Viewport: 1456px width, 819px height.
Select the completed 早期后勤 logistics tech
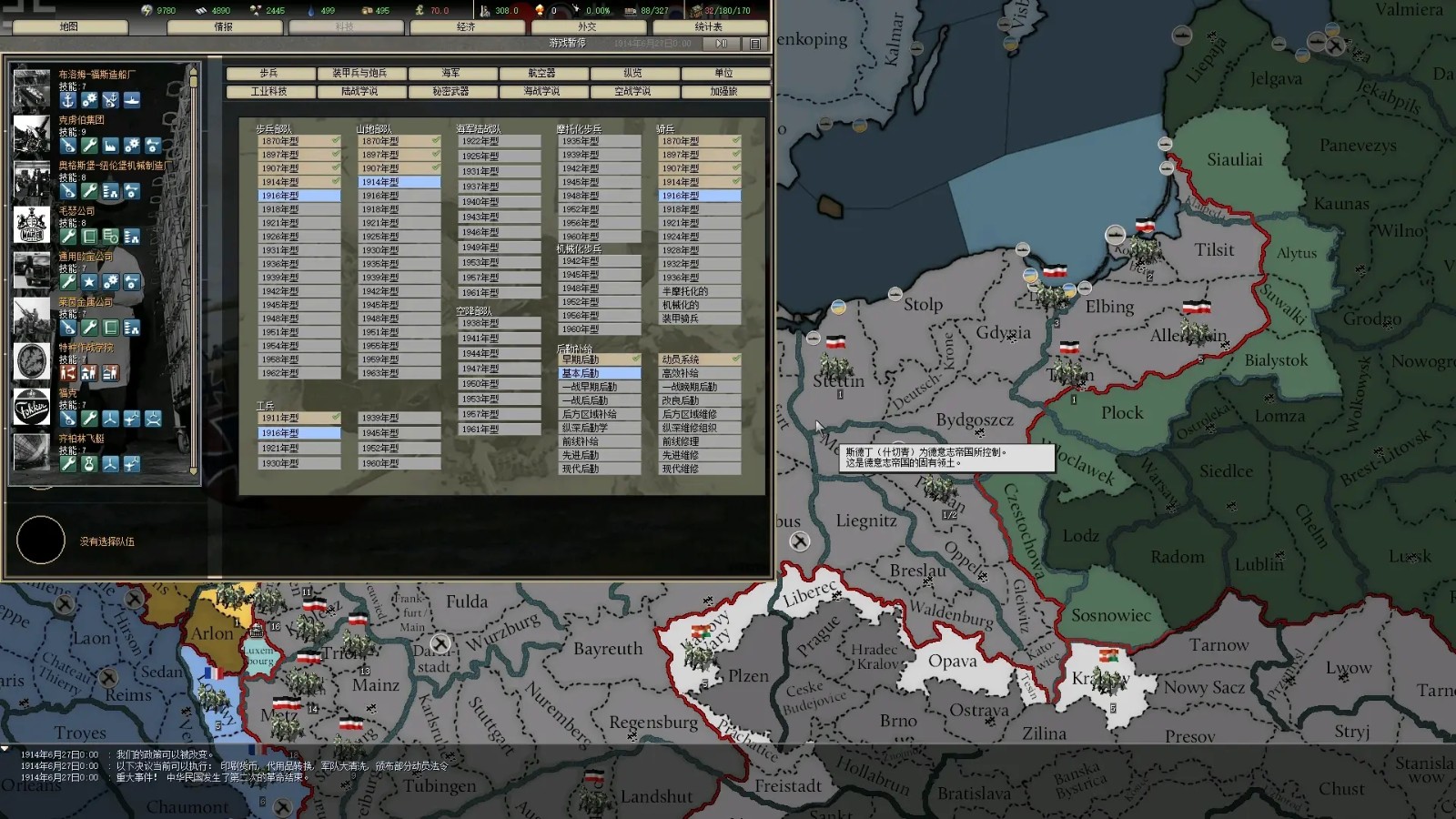pos(599,359)
